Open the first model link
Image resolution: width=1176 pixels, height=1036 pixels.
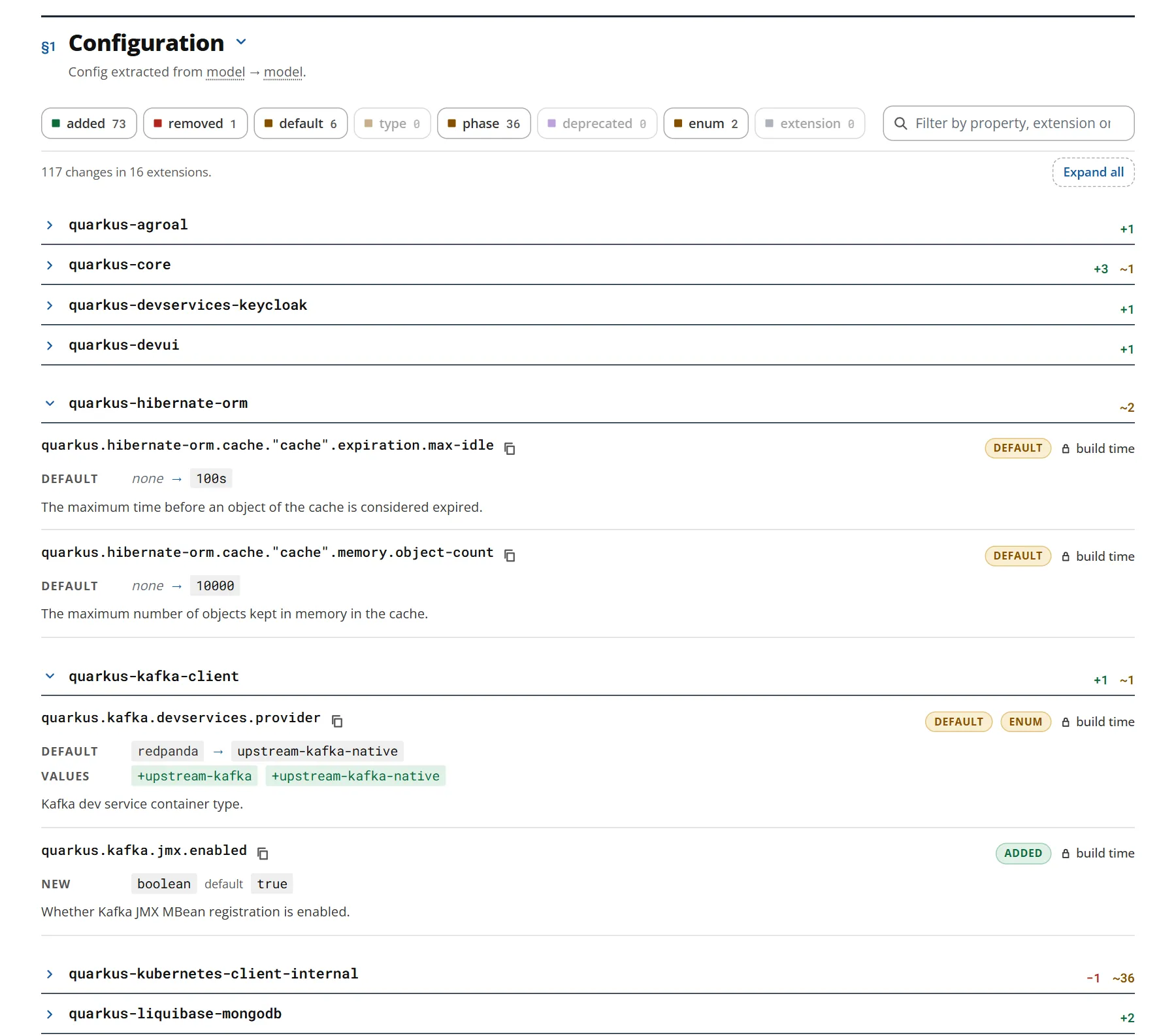(225, 72)
